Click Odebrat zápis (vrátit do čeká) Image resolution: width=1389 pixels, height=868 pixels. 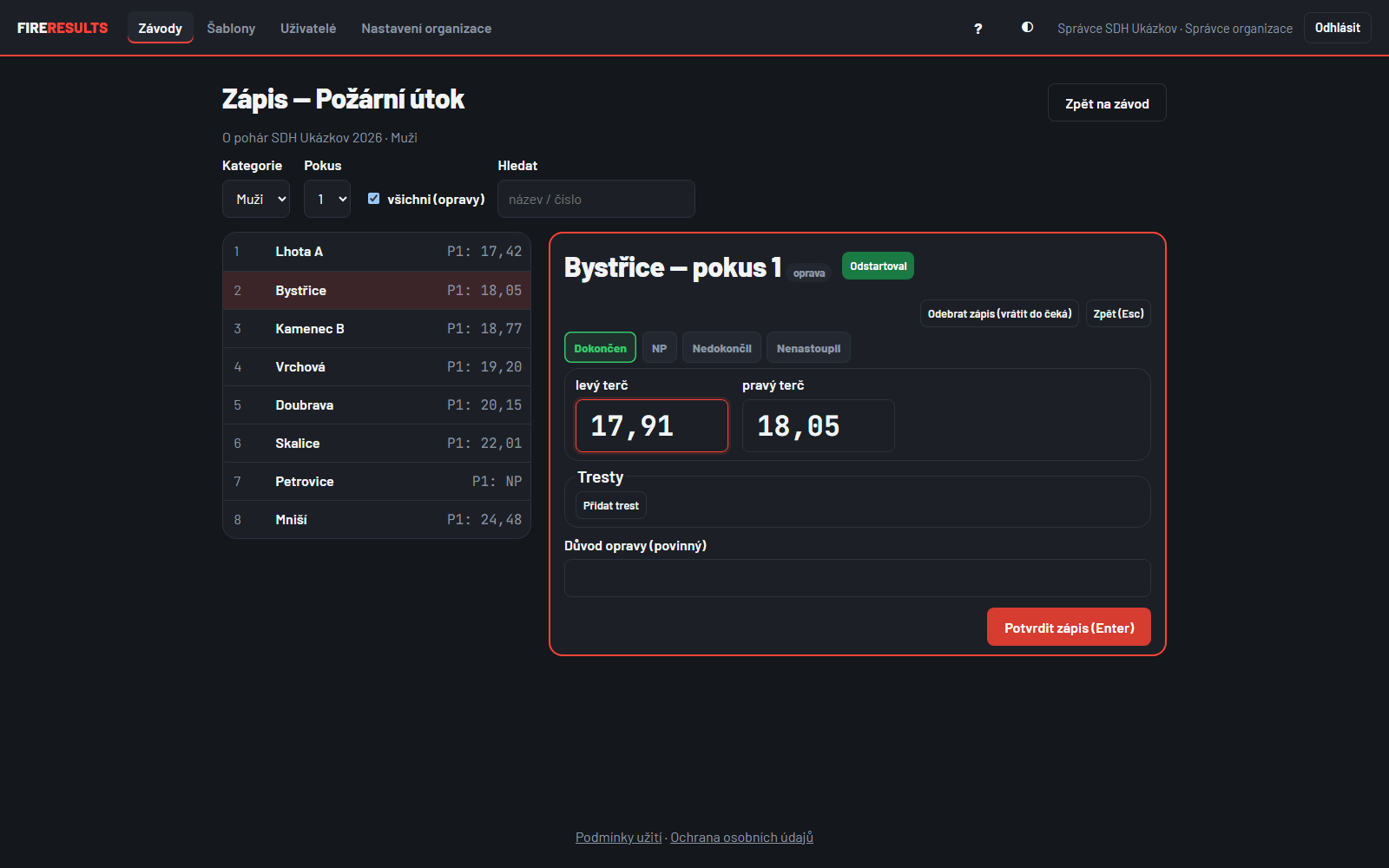pos(999,313)
